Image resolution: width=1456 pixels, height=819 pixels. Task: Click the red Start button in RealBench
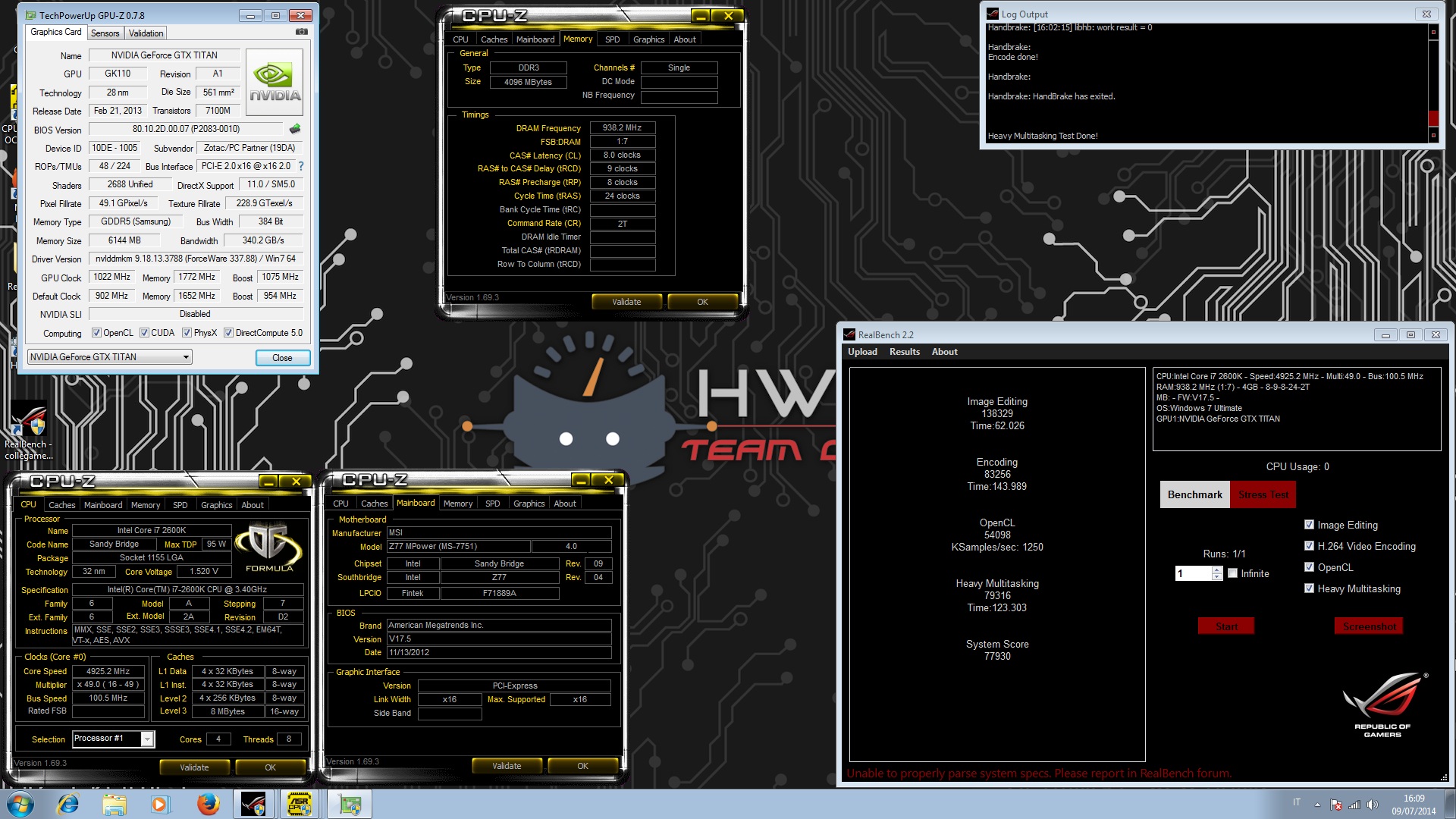pyautogui.click(x=1226, y=626)
